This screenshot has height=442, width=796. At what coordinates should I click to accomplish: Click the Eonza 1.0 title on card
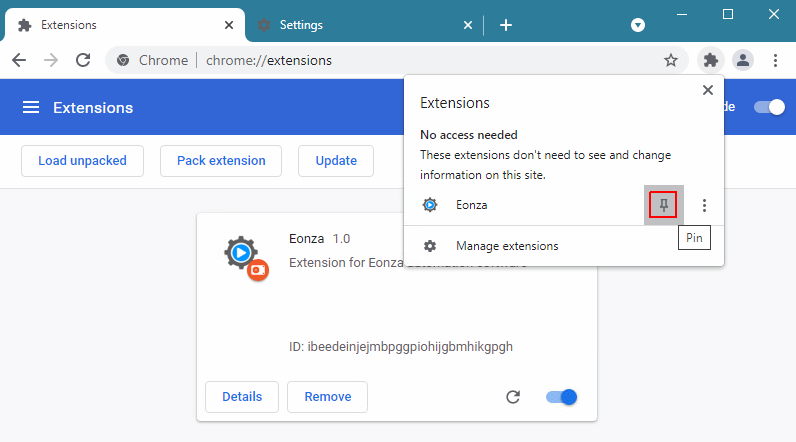pyautogui.click(x=319, y=239)
